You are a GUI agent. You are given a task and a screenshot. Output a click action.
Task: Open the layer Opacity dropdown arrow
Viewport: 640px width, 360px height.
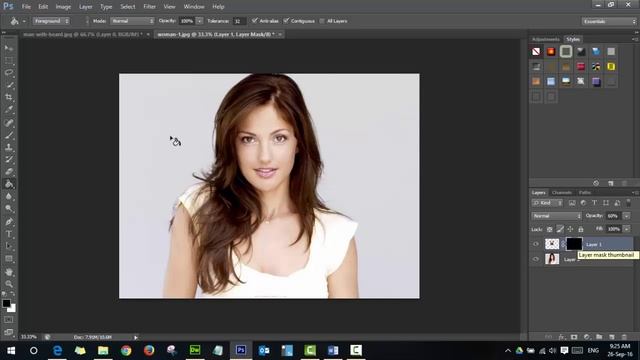coord(627,216)
